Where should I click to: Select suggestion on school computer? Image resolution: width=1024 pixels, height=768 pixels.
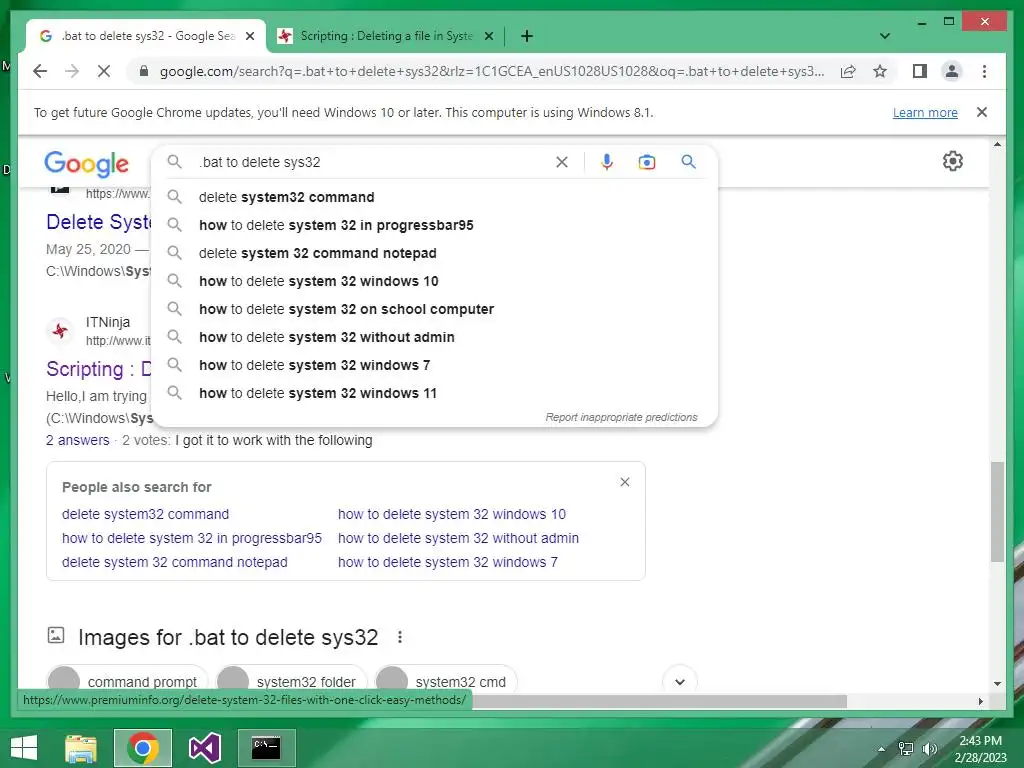pos(434,310)
